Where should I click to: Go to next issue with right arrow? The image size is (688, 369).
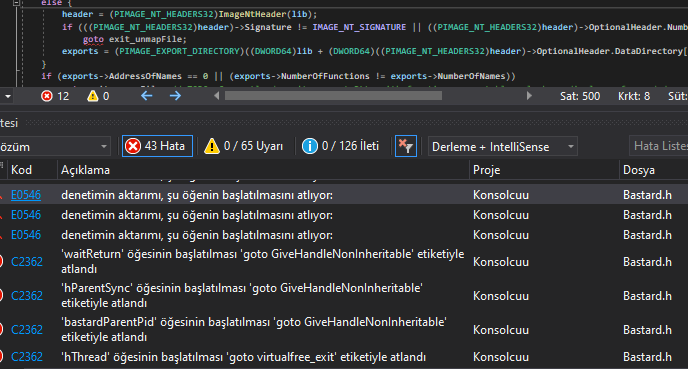[x=175, y=96]
